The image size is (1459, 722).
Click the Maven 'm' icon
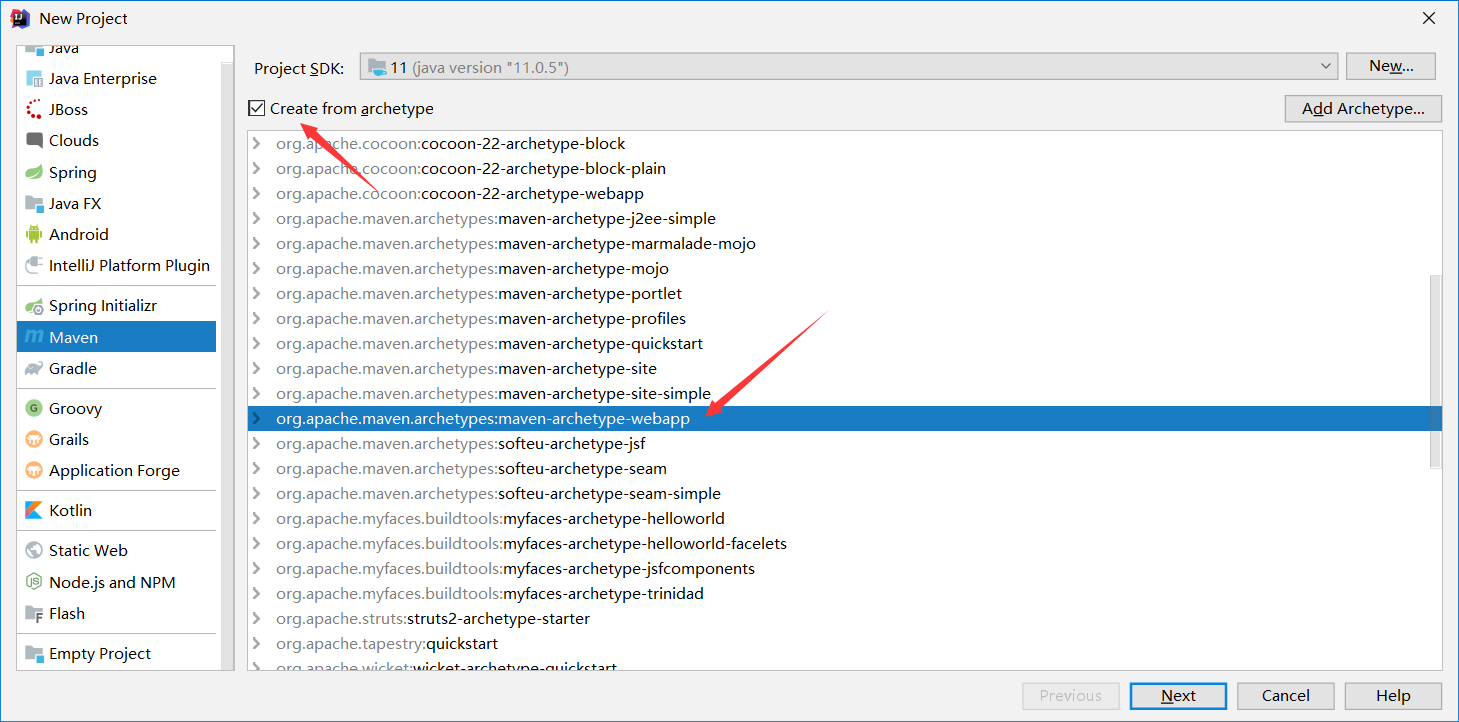(35, 337)
